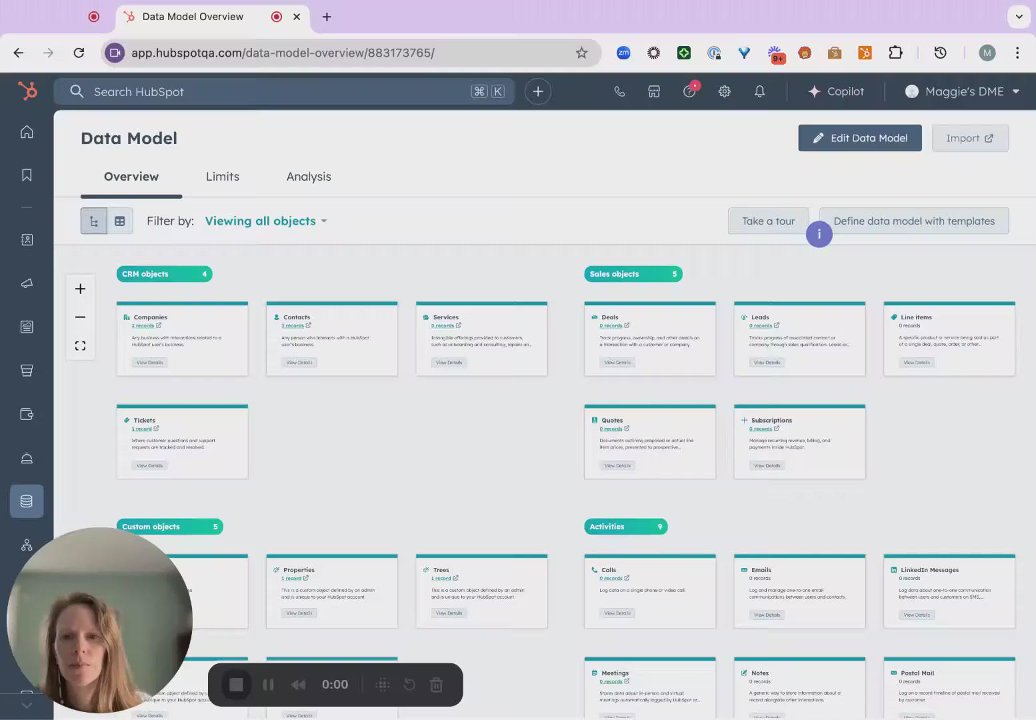Open the Settings gear in the HubSpot top bar
This screenshot has height=720, width=1036.
(x=725, y=92)
